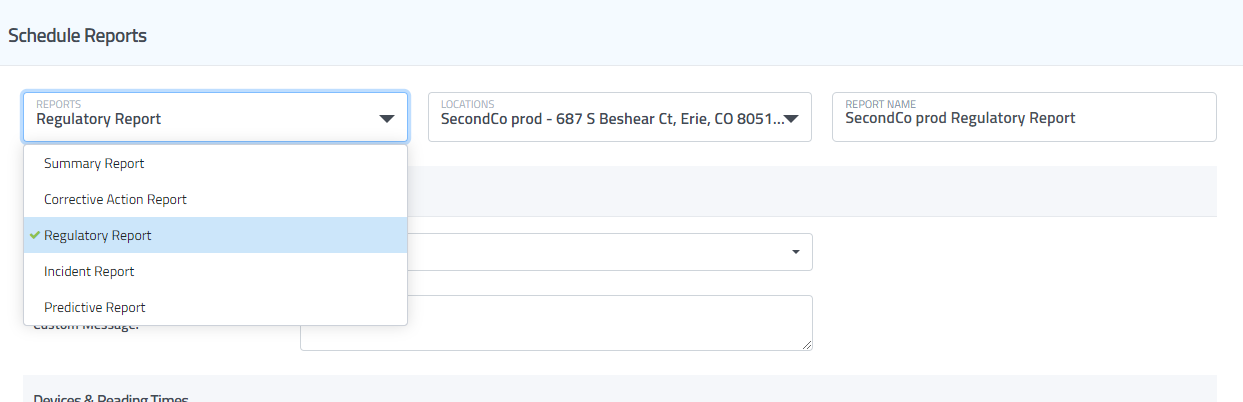This screenshot has height=402, width=1243.
Task: Select Summary Report from the list
Action: pyautogui.click(x=94, y=163)
